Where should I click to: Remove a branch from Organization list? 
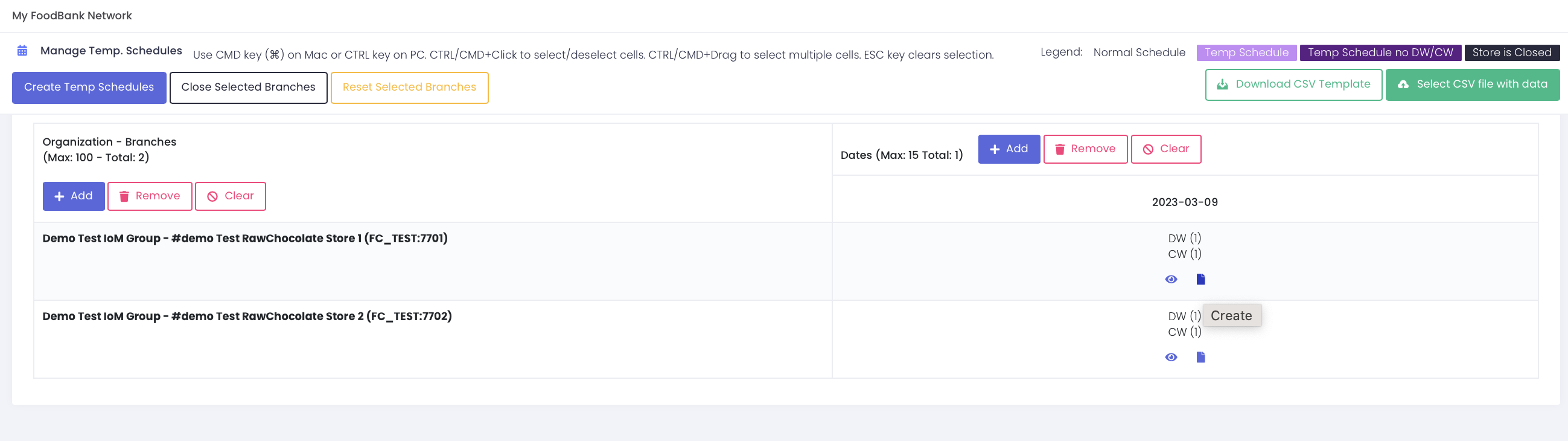pyautogui.click(x=149, y=196)
